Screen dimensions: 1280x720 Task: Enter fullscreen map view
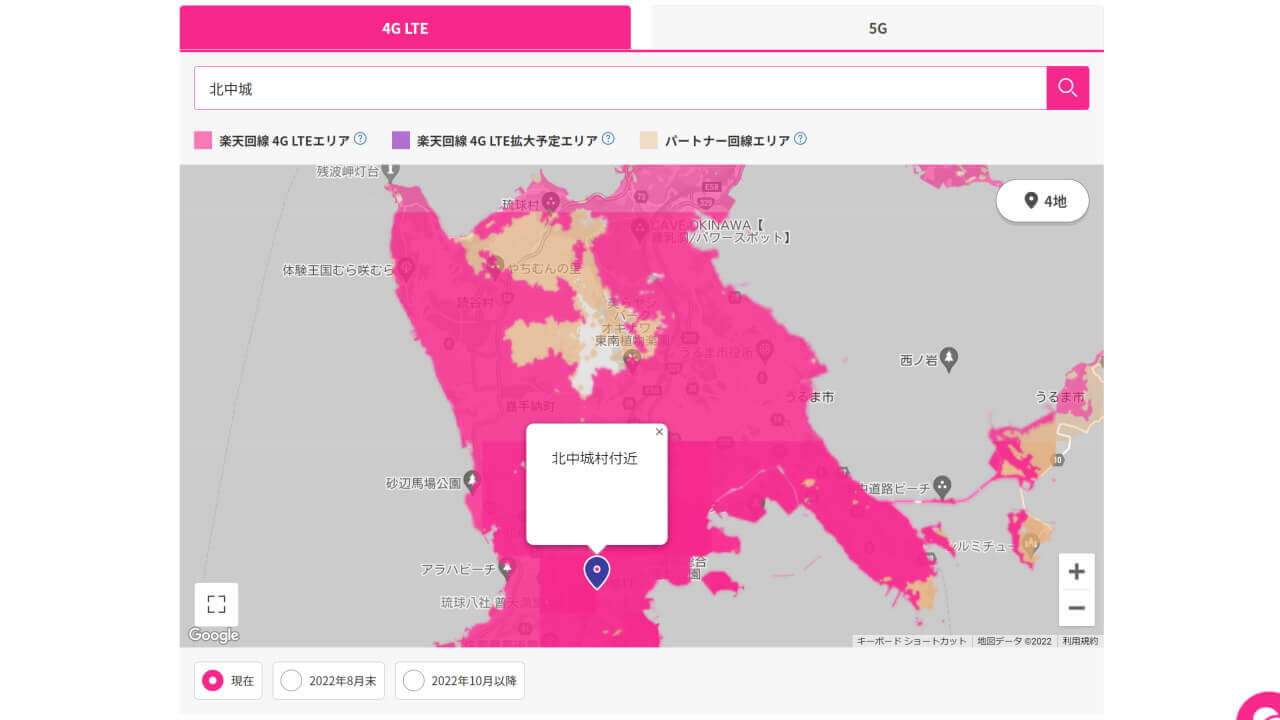coord(215,603)
